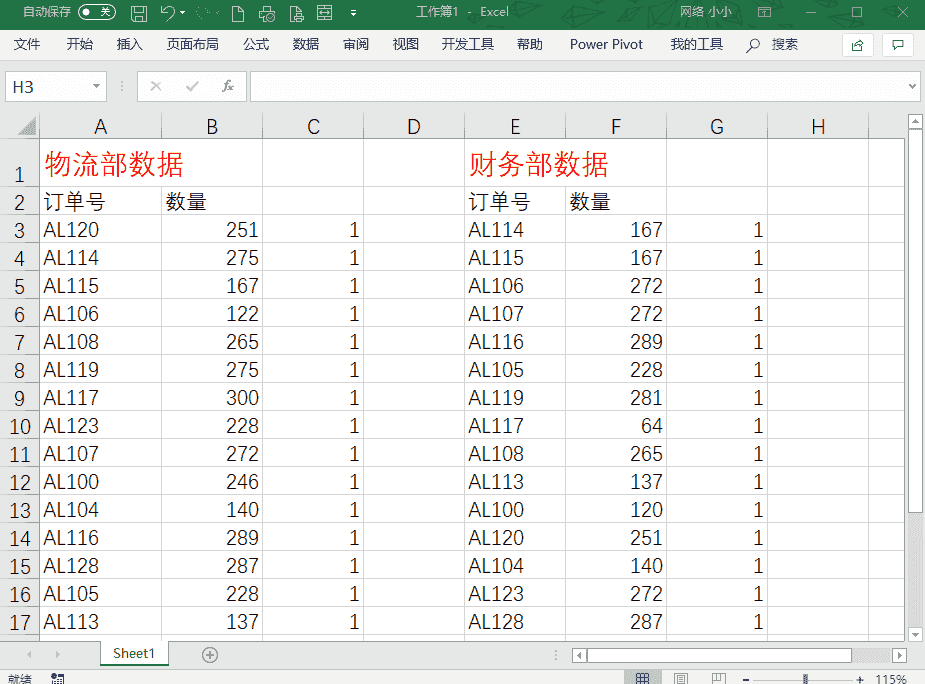Click the zoom slider handle
The height and width of the screenshot is (684, 925).
point(805,679)
